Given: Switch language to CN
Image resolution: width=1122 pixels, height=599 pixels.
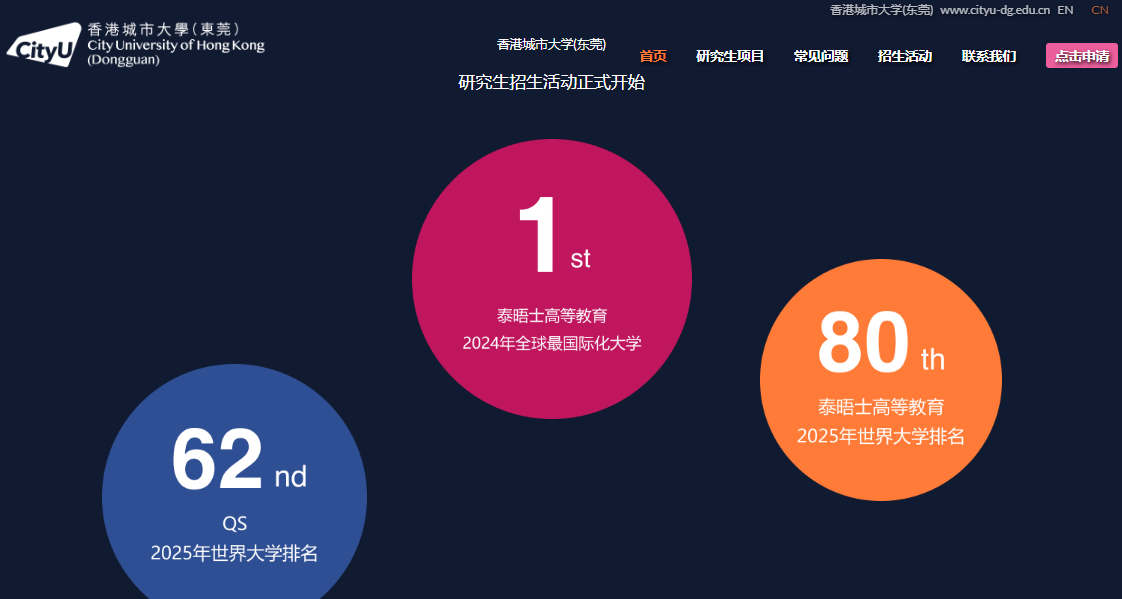Looking at the screenshot, I should pyautogui.click(x=1100, y=10).
